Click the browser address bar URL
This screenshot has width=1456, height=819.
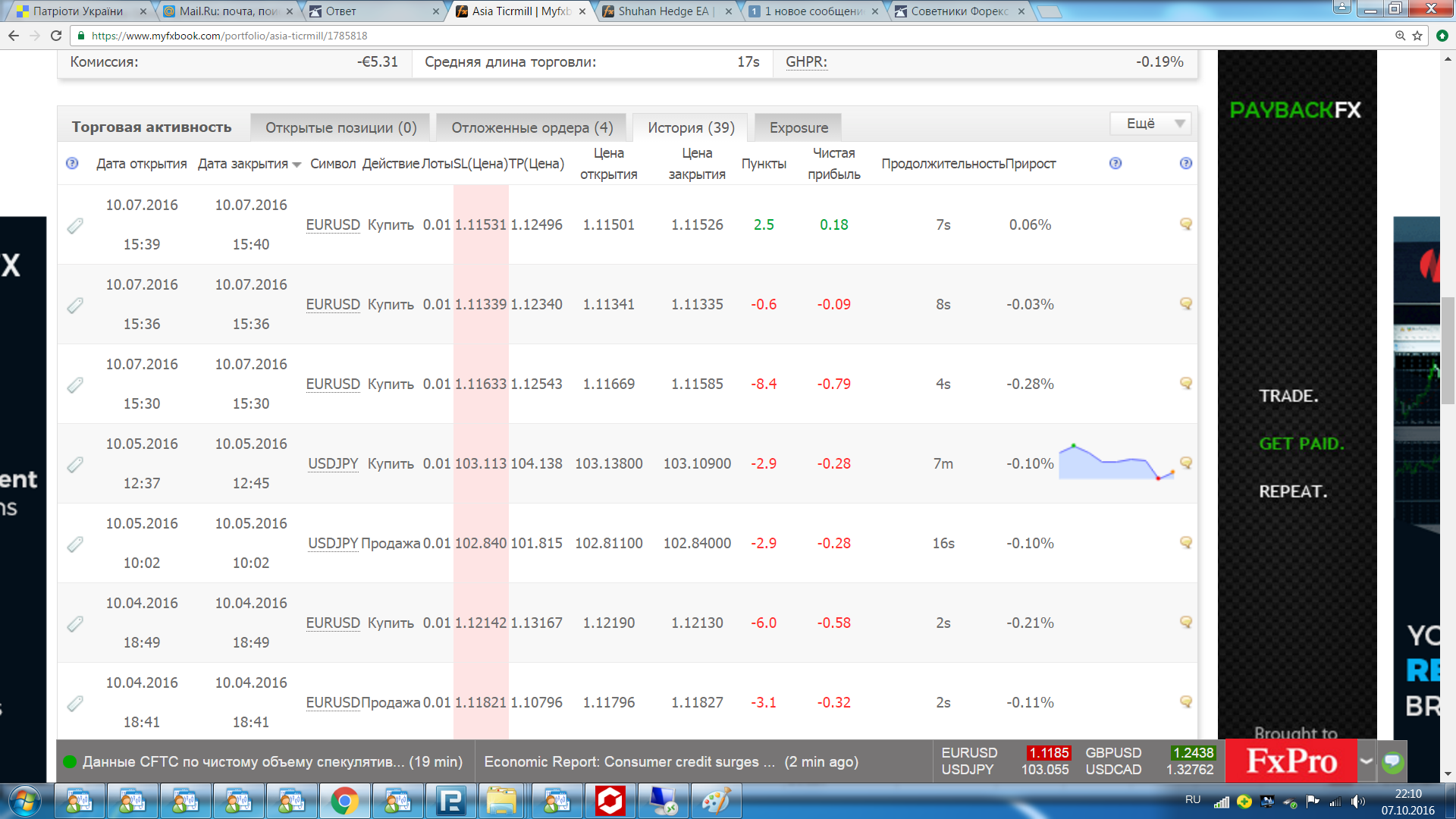229,36
